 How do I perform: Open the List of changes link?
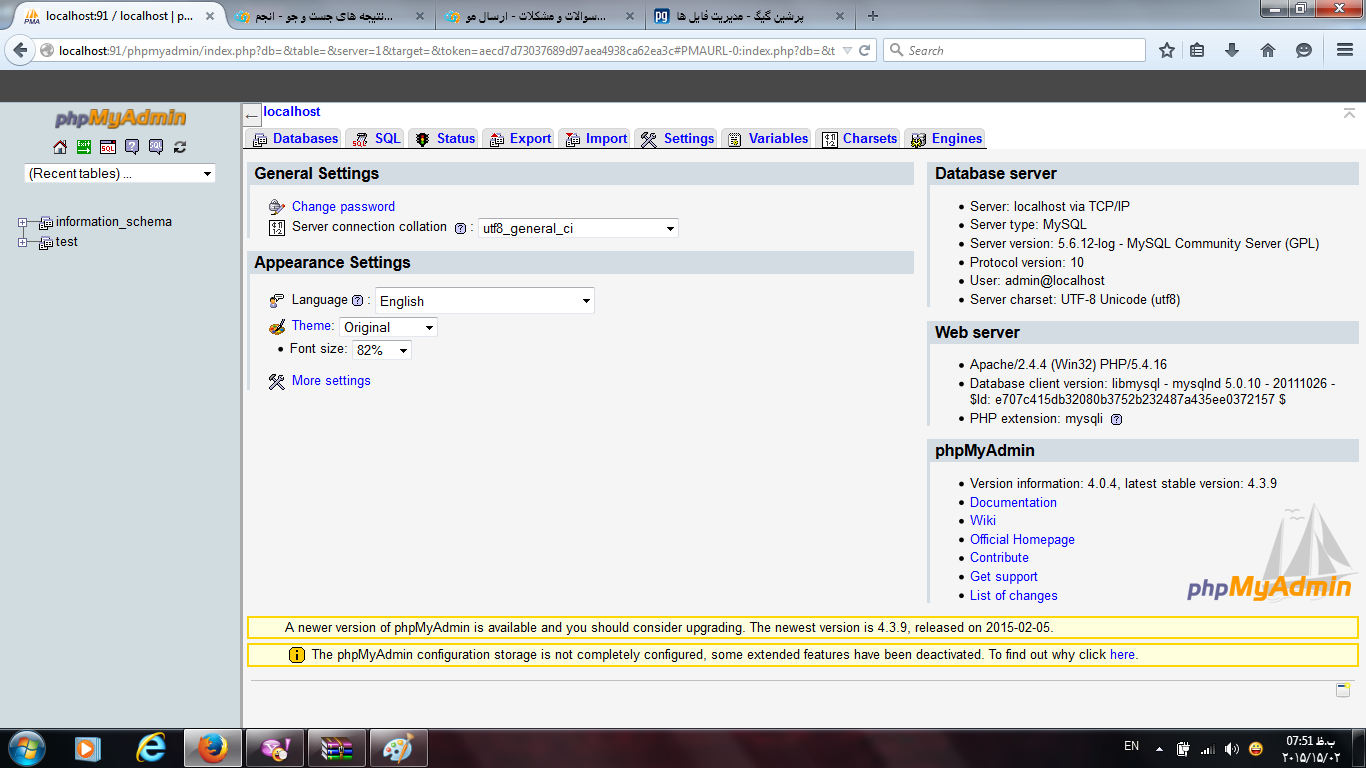[x=1013, y=596]
